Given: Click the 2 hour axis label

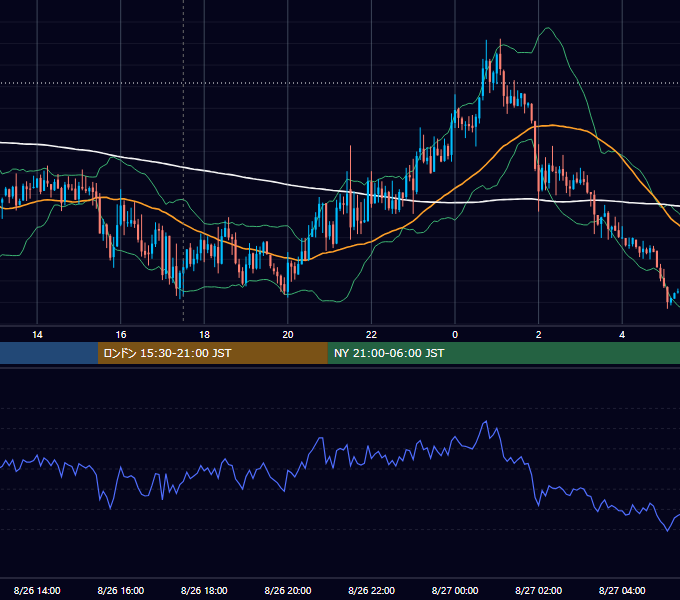Looking at the screenshot, I should 539,335.
